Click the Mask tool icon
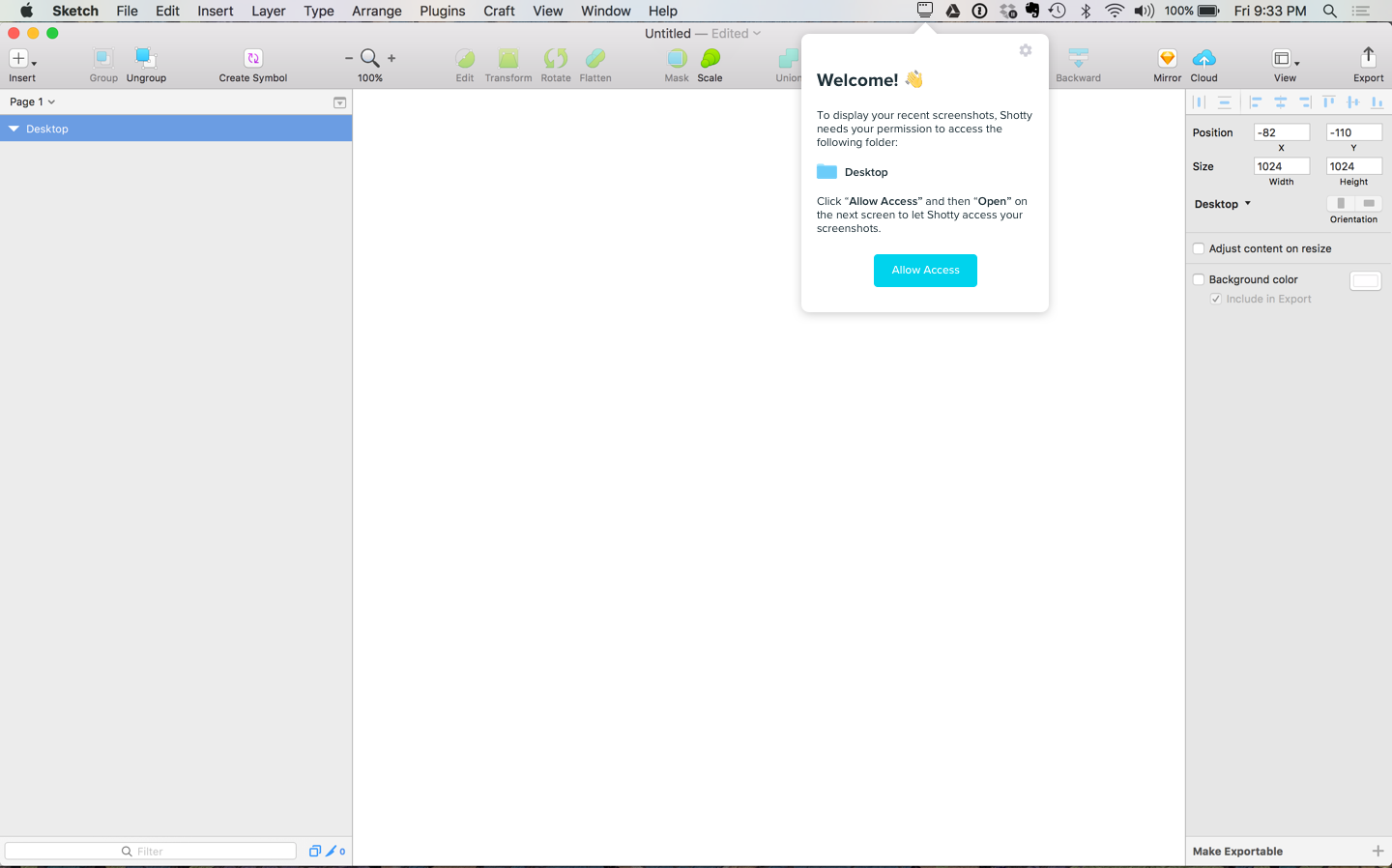The height and width of the screenshot is (868, 1392). 677,58
